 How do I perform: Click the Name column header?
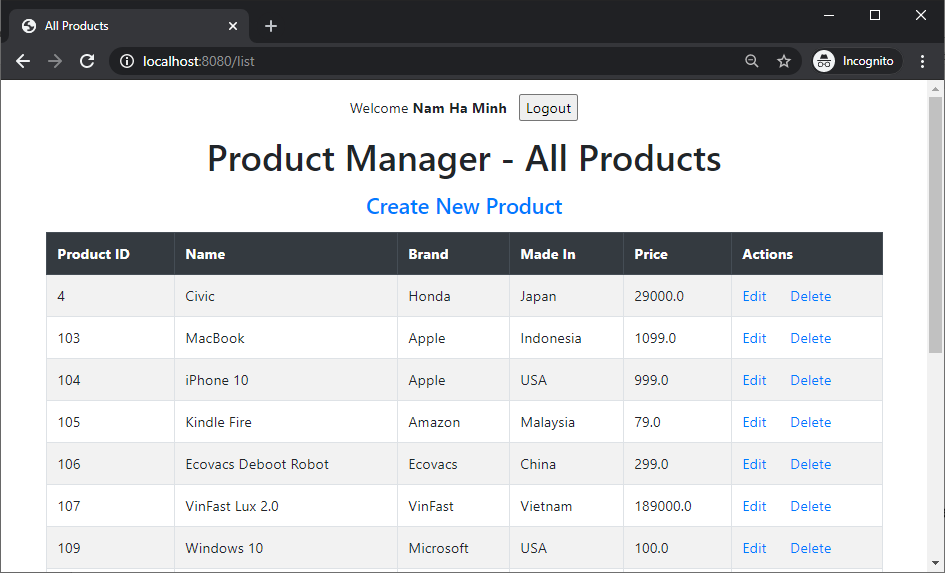tap(286, 254)
